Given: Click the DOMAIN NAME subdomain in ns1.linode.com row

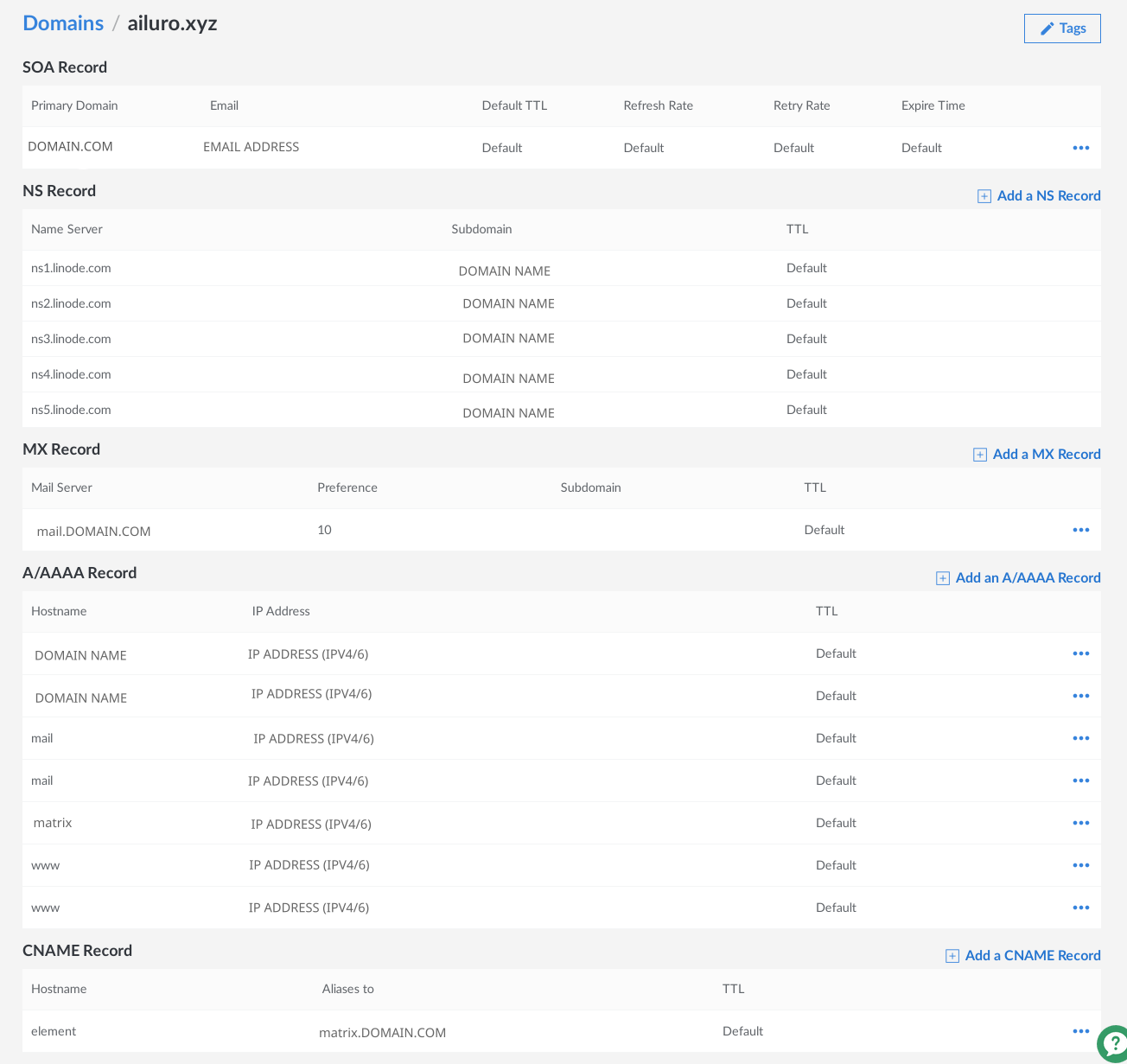Looking at the screenshot, I should tap(505, 271).
